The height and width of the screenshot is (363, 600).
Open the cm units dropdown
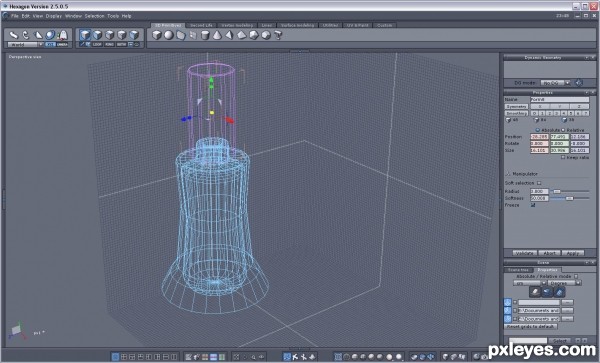click(529, 283)
